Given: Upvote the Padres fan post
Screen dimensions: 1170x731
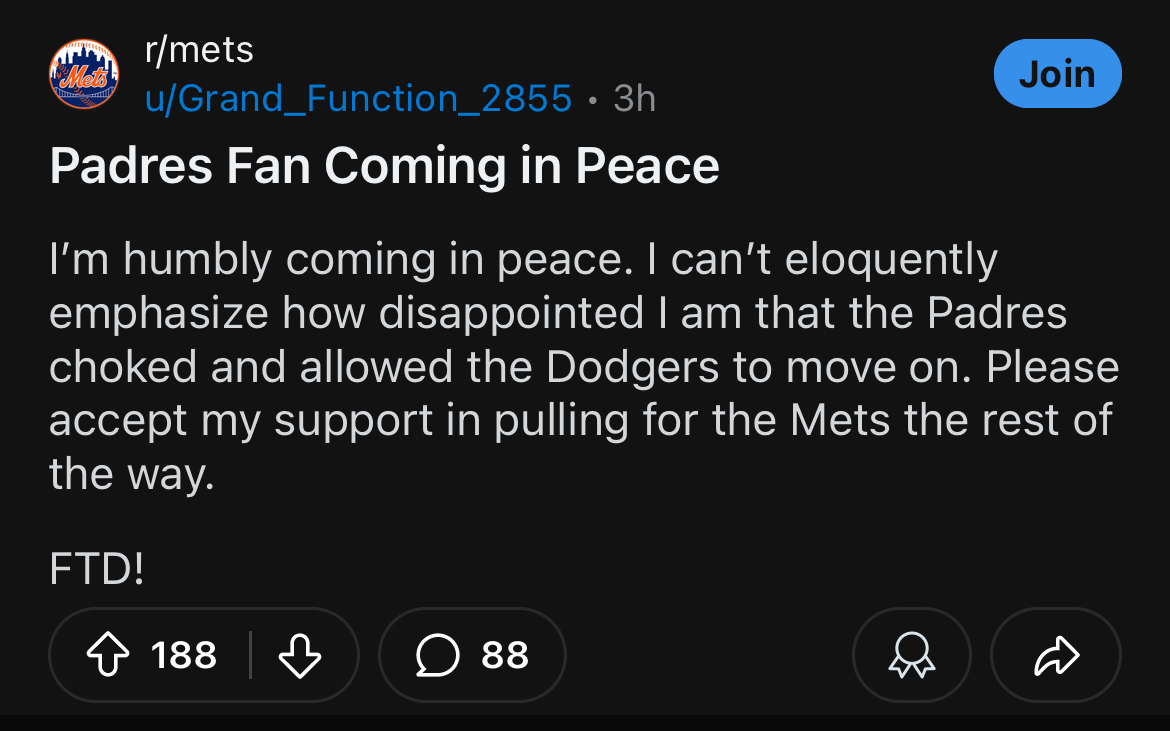Looking at the screenshot, I should (x=108, y=655).
